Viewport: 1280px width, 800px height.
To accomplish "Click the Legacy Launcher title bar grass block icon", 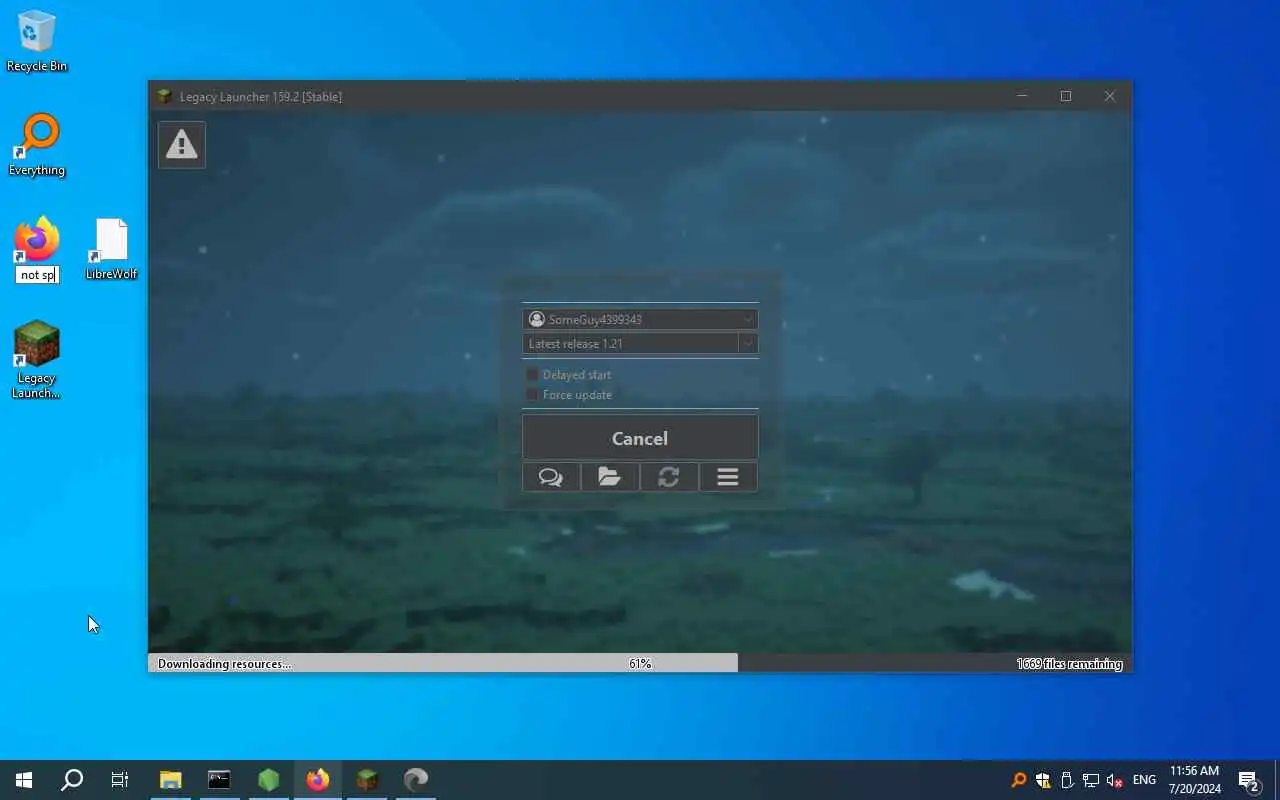I will (x=165, y=96).
